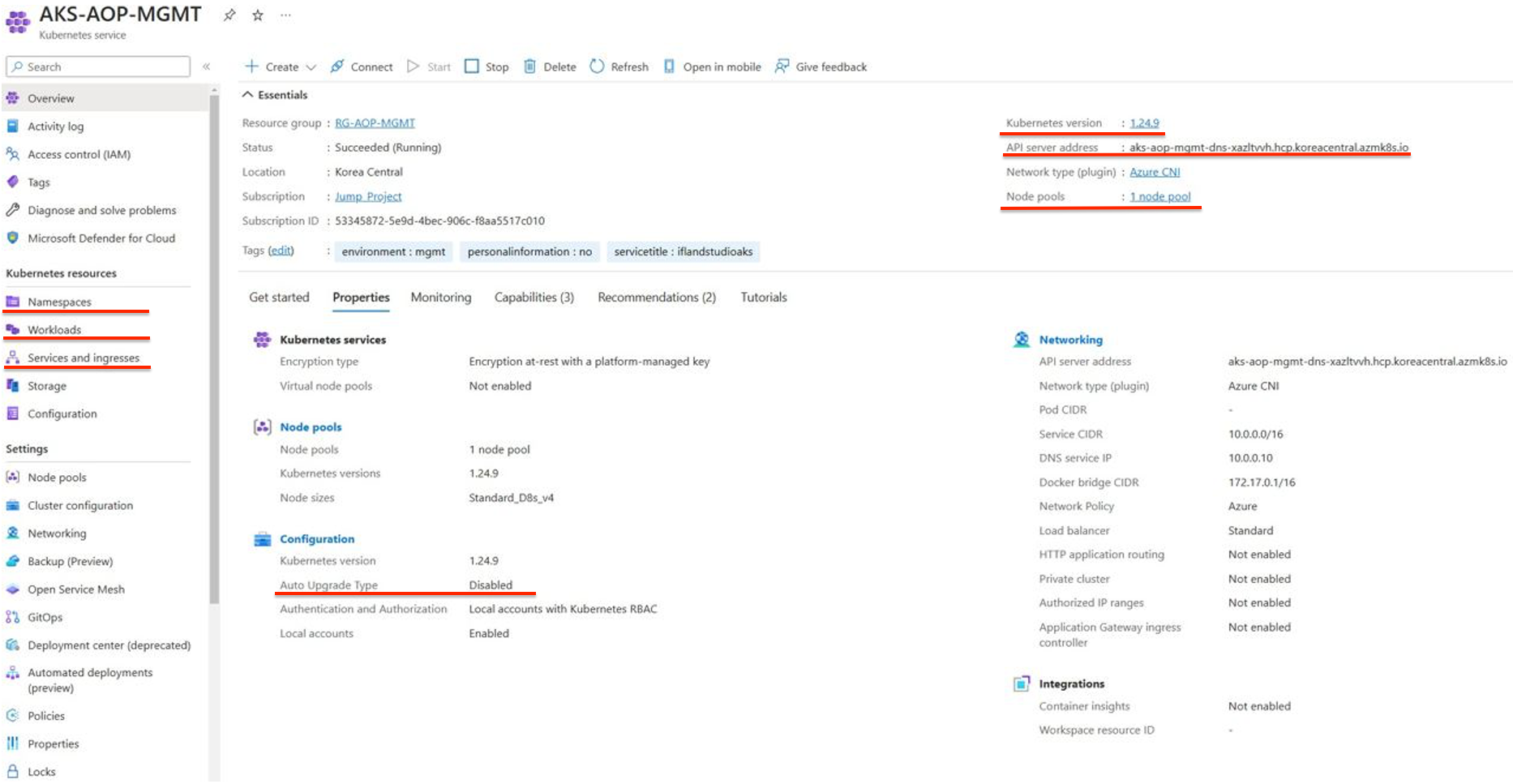Click the Services and ingresses icon
Screen dimensions: 1513x784
(x=13, y=358)
